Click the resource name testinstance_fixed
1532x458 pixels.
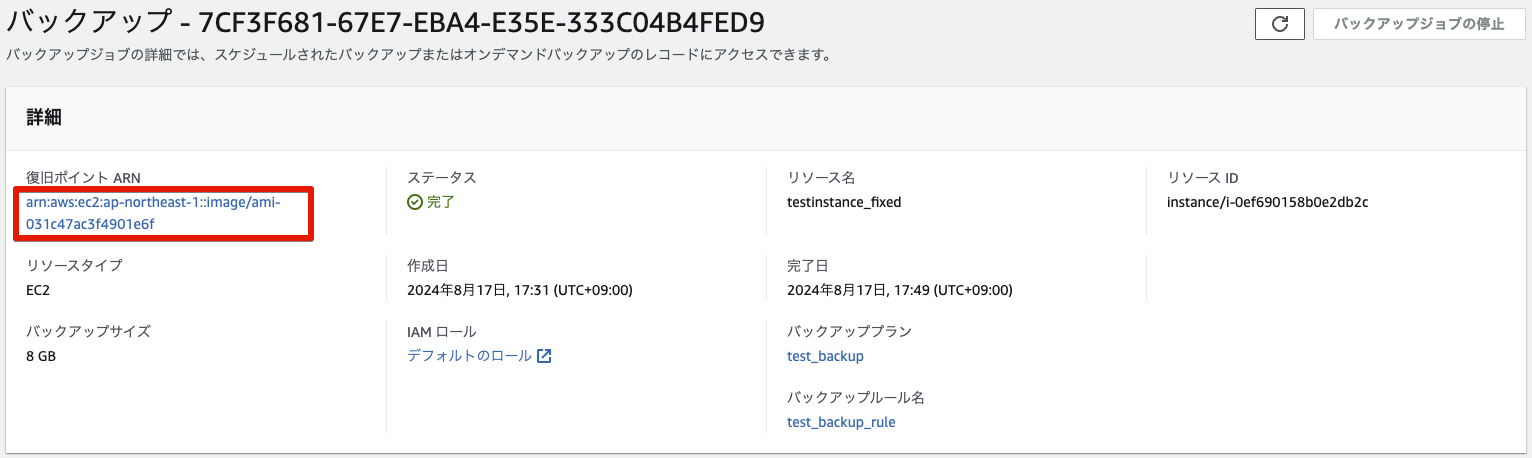844,202
